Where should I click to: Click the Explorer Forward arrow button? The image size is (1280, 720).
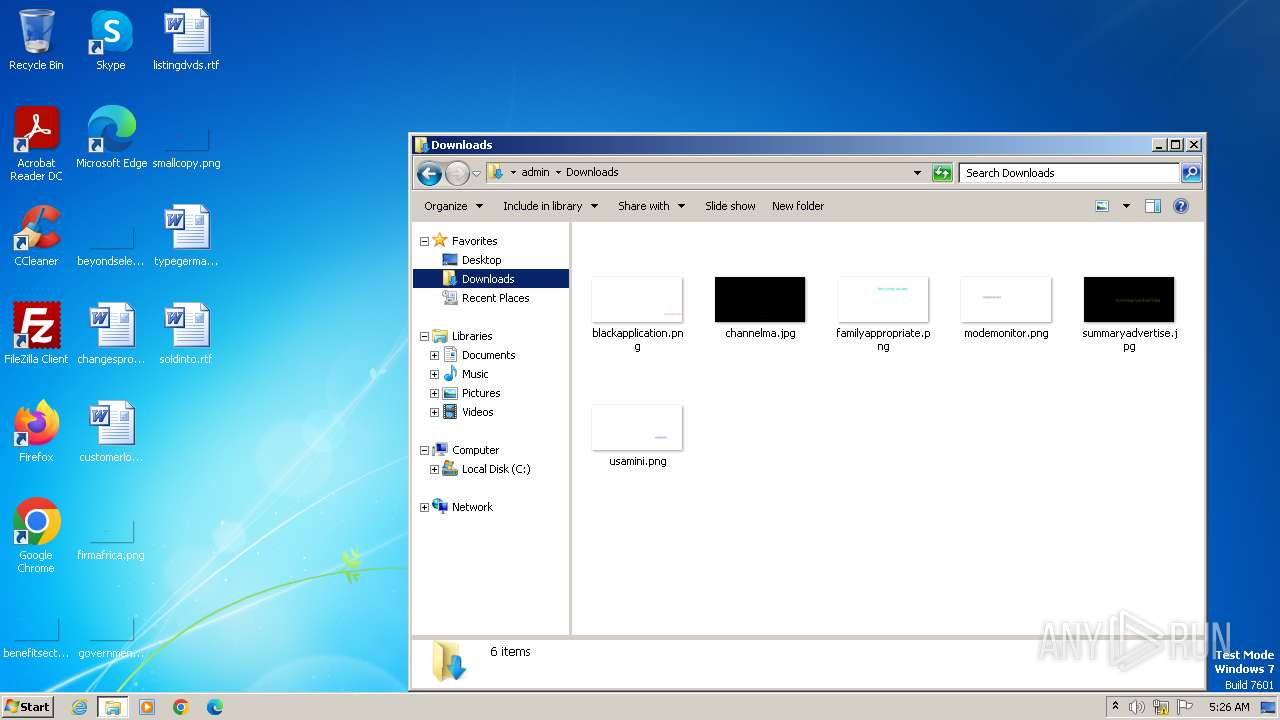click(457, 173)
